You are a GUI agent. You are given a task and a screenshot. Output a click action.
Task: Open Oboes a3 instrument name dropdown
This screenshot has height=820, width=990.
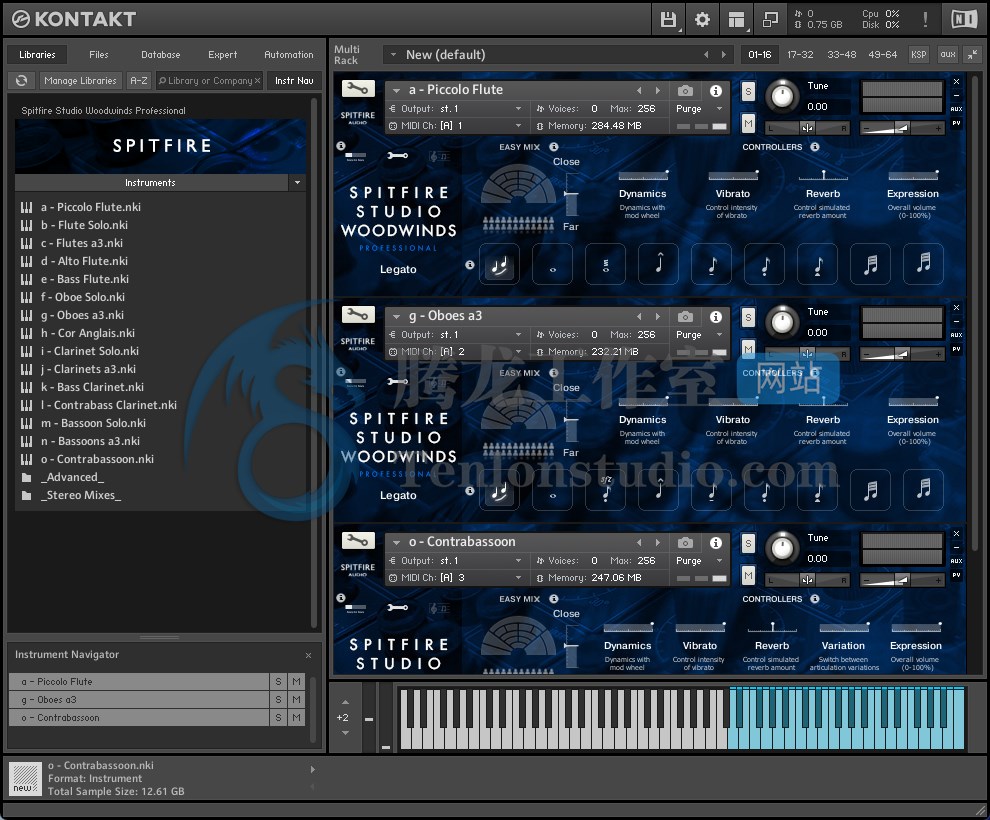point(397,316)
